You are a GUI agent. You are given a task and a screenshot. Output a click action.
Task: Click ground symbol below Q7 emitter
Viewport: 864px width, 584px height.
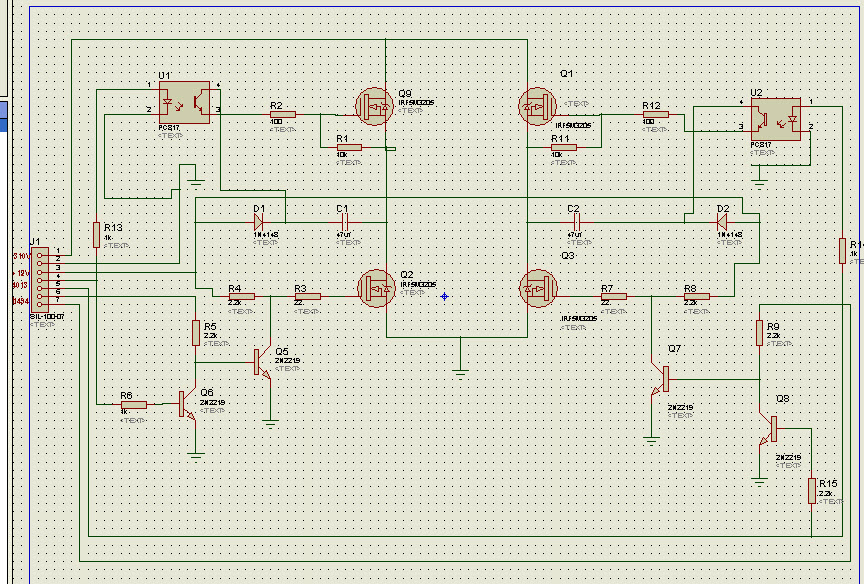point(651,441)
